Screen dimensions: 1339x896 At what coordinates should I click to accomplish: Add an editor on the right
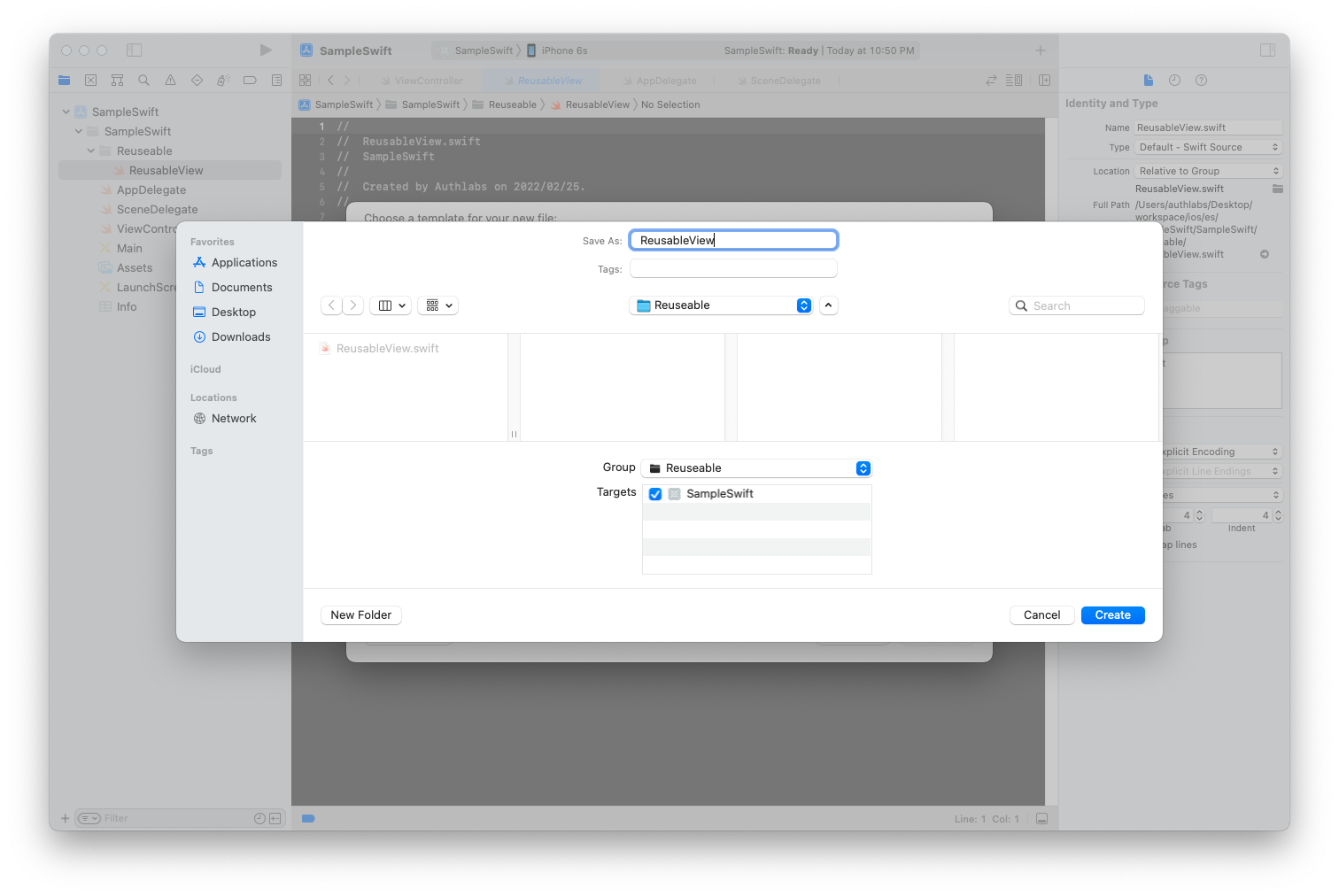[1045, 81]
